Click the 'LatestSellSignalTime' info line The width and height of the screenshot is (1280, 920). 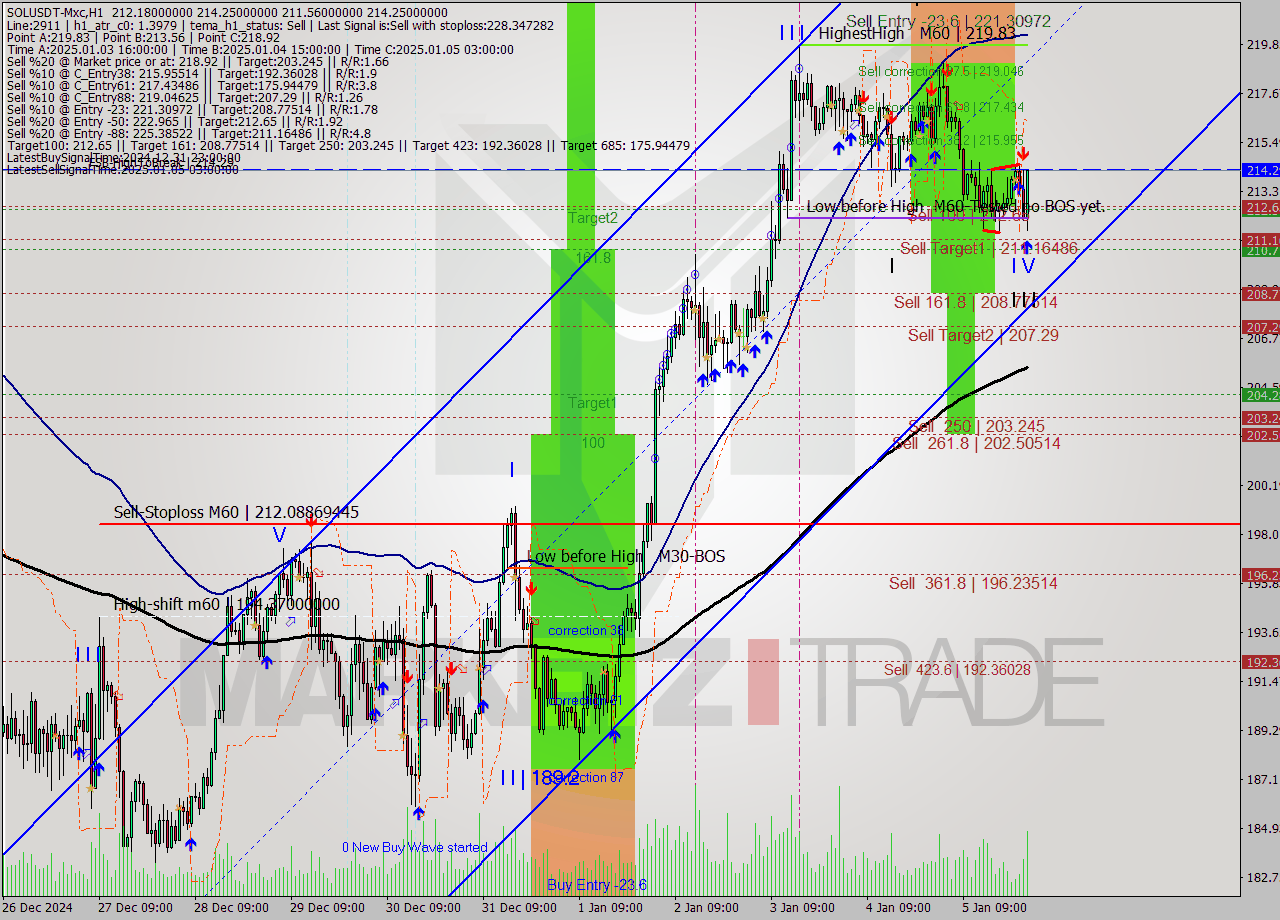click(122, 169)
